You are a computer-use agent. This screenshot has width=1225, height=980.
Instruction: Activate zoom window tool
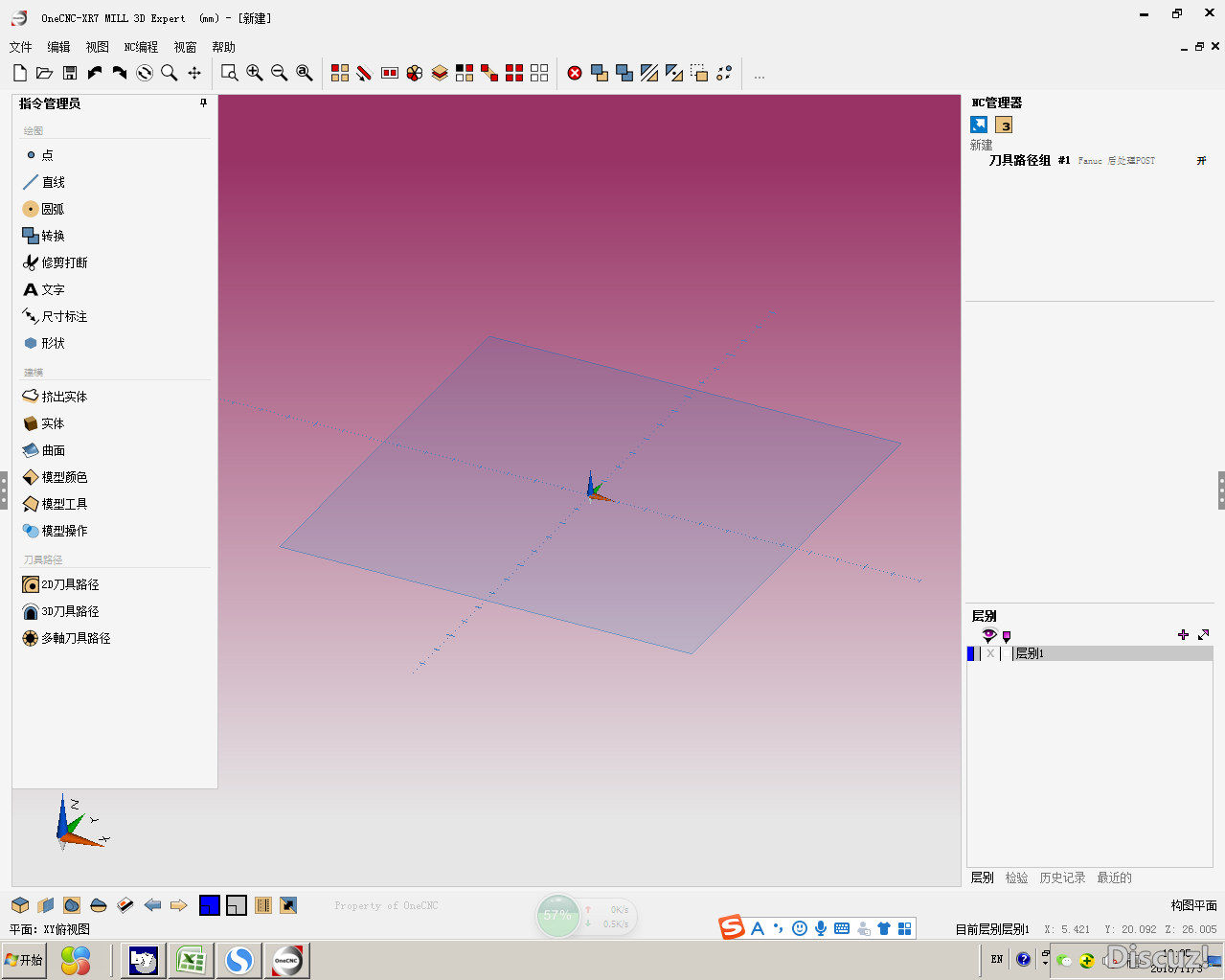coord(229,73)
